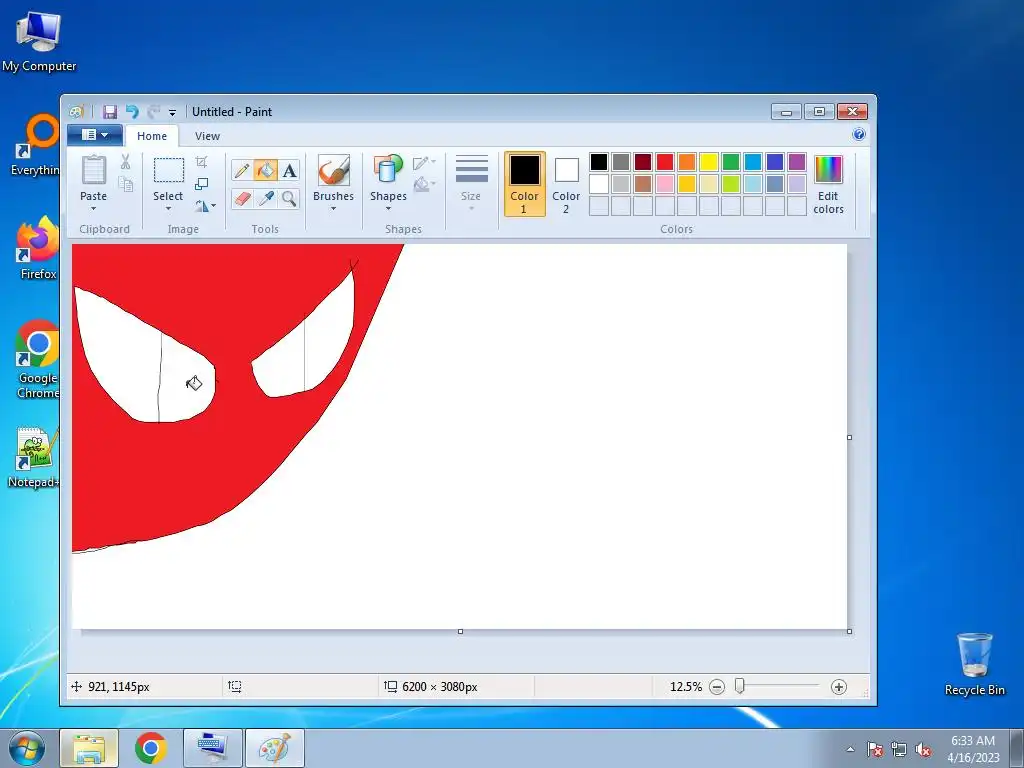Select the Fill with color bucket tool
Screen dimensions: 1024x768
265,171
